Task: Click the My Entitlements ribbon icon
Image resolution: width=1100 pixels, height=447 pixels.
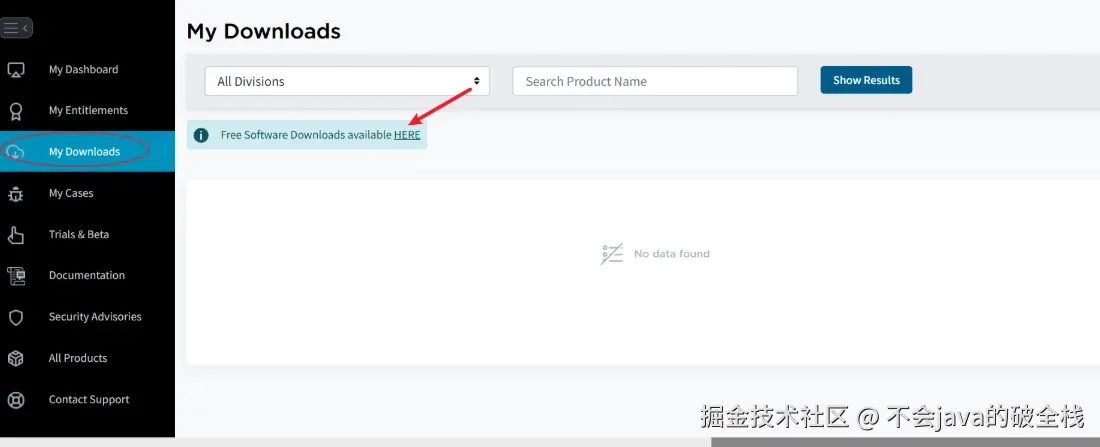Action: pos(15,111)
